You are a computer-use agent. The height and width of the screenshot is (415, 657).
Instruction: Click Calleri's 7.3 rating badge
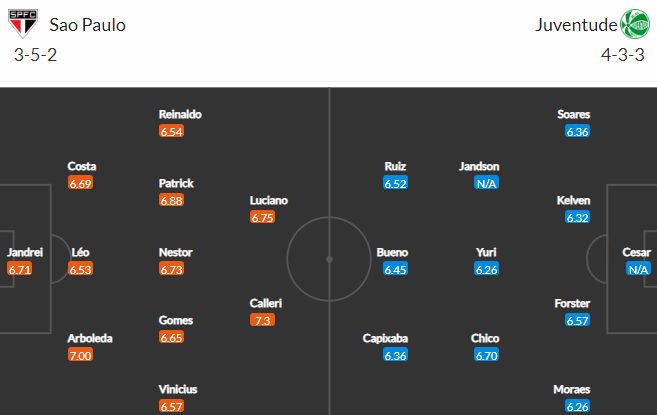pyautogui.click(x=262, y=320)
